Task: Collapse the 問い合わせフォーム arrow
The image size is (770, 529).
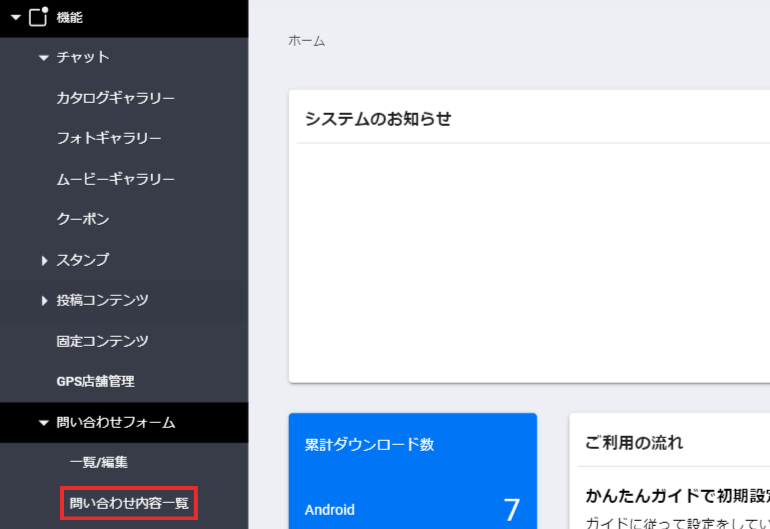Action: (43, 423)
